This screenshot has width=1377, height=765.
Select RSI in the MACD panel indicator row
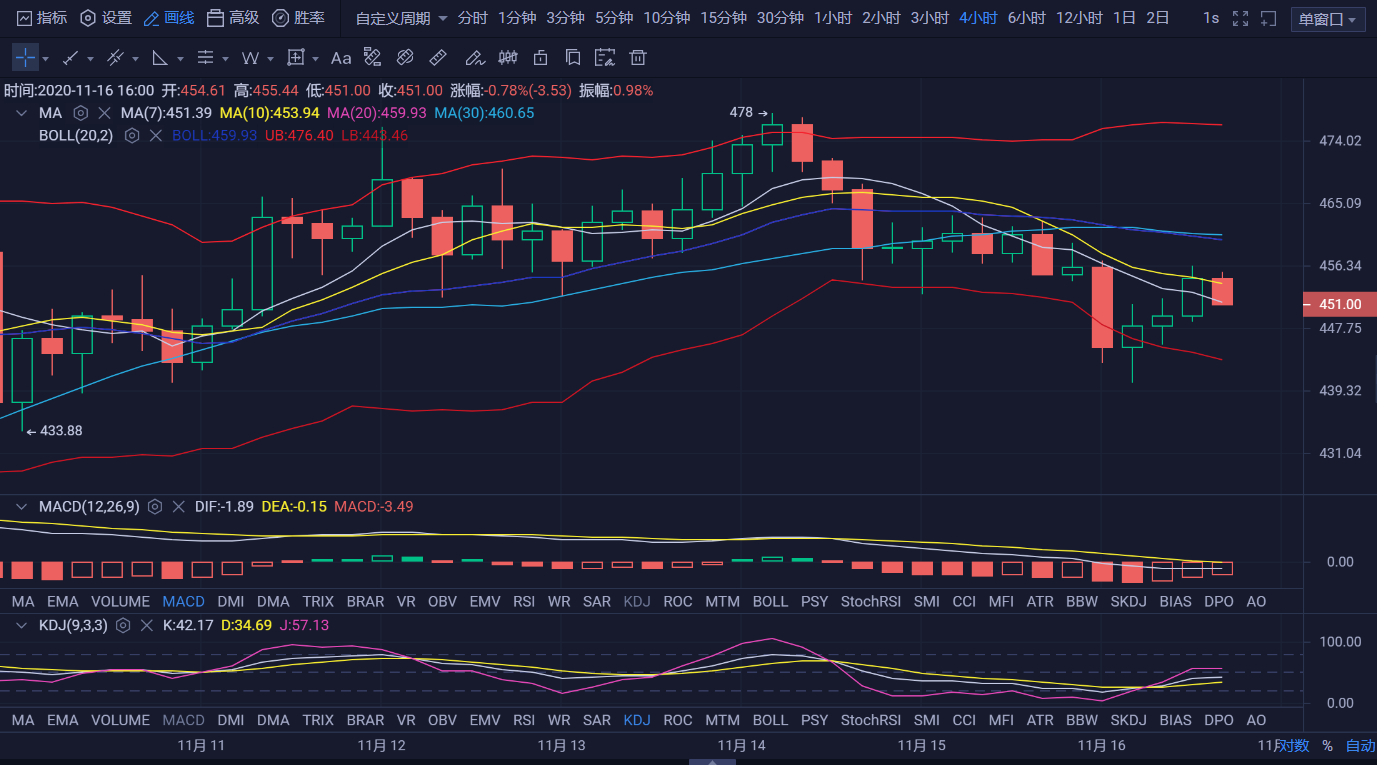(x=523, y=601)
